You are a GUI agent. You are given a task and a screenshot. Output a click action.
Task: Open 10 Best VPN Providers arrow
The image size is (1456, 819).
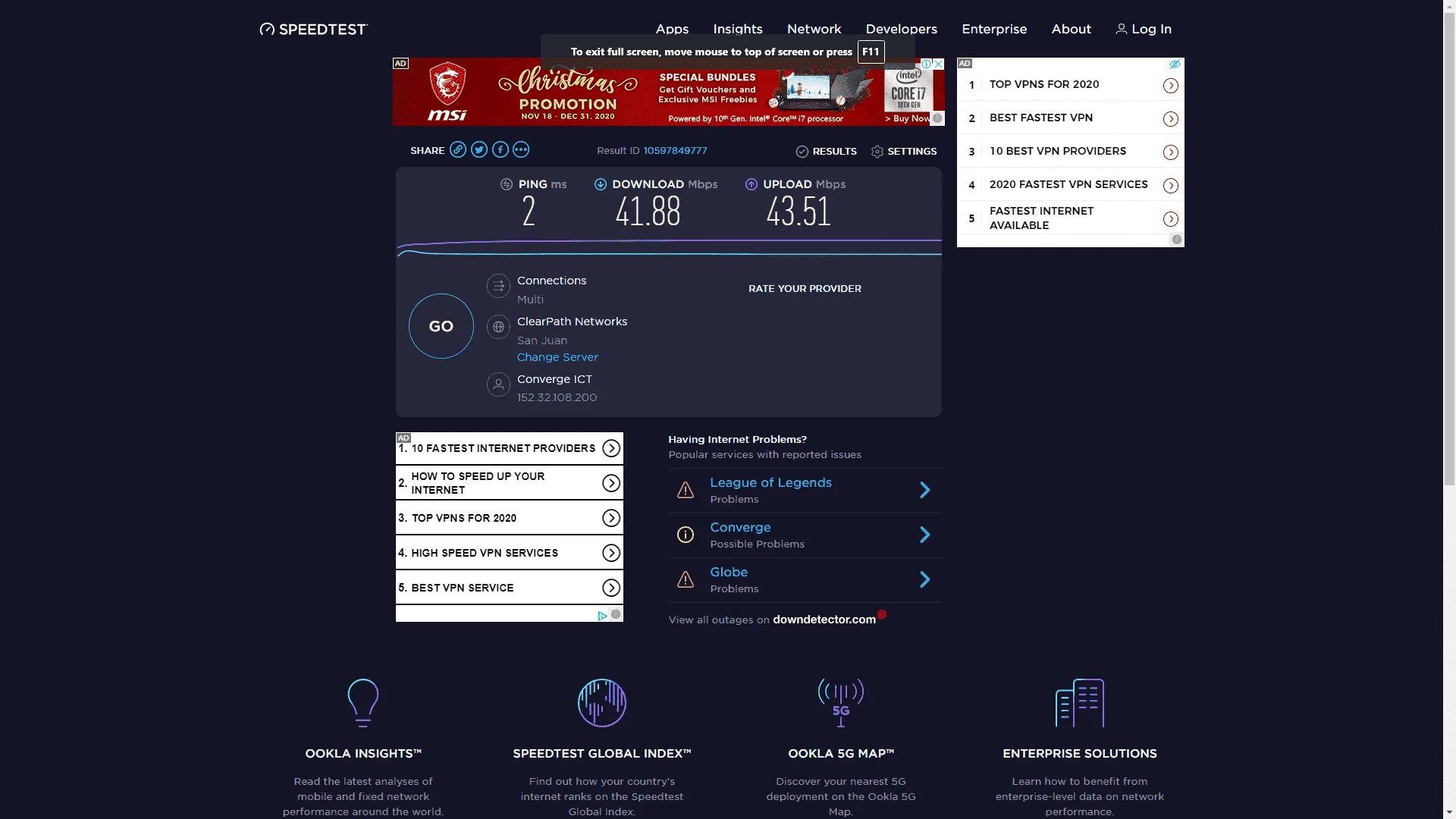click(x=1171, y=152)
